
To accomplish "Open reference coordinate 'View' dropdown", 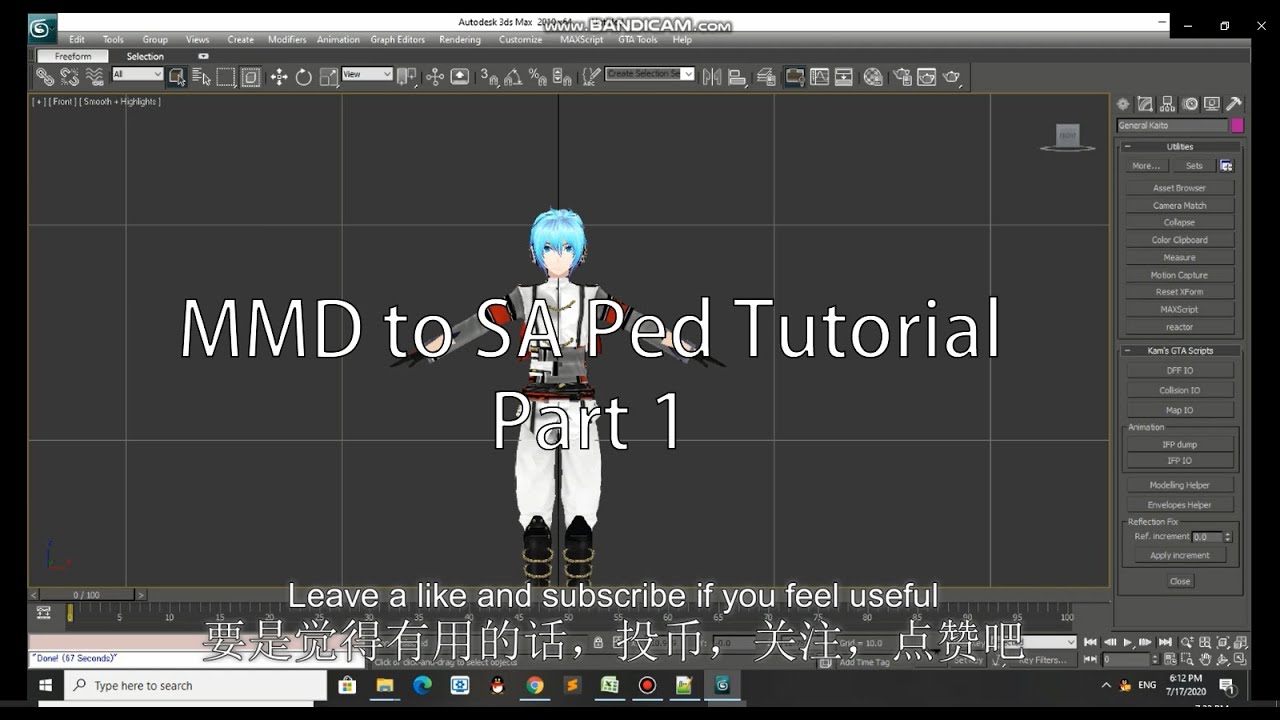I will pos(367,74).
